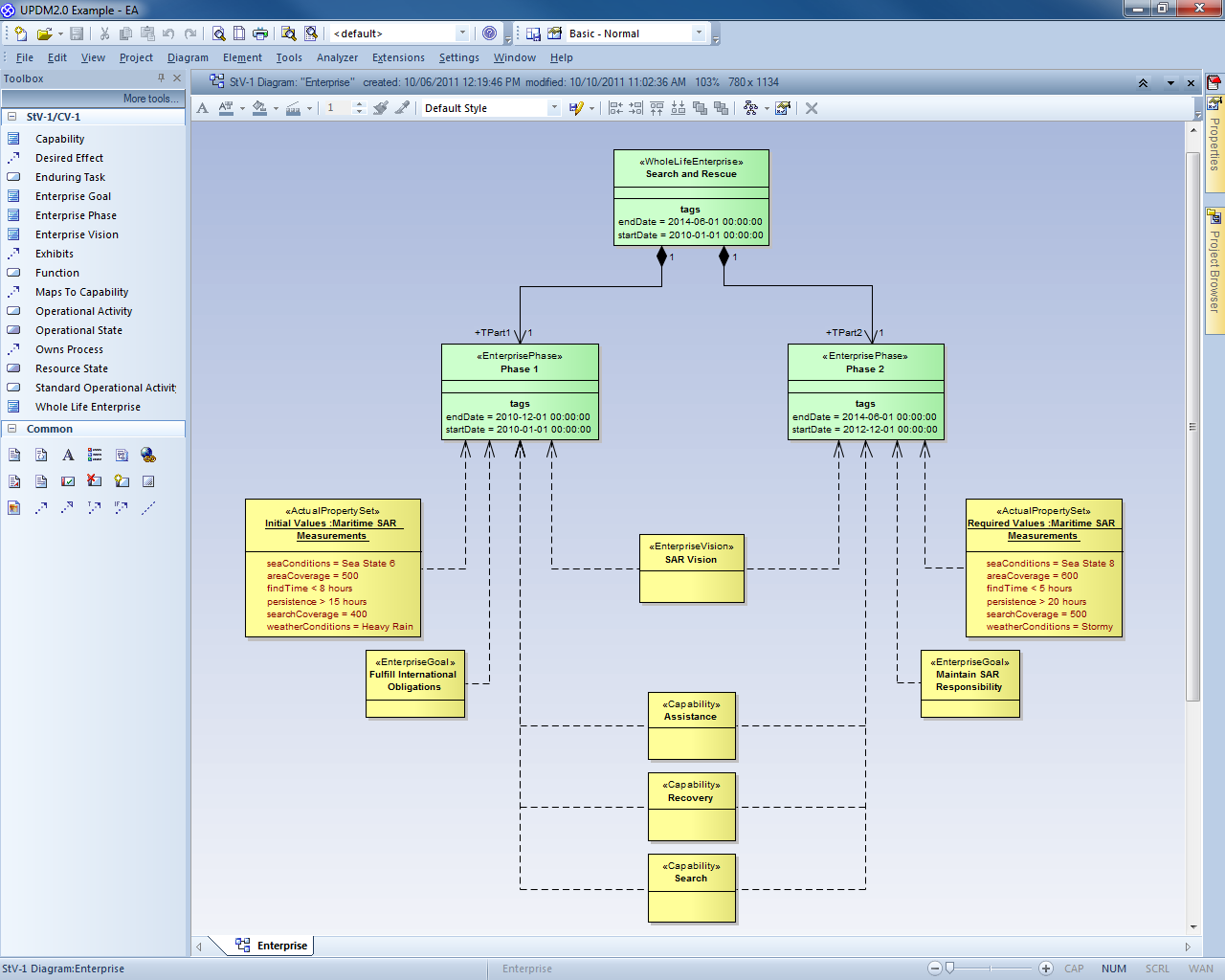Click the print icon in main toolbar
The height and width of the screenshot is (980, 1225).
coord(260,33)
